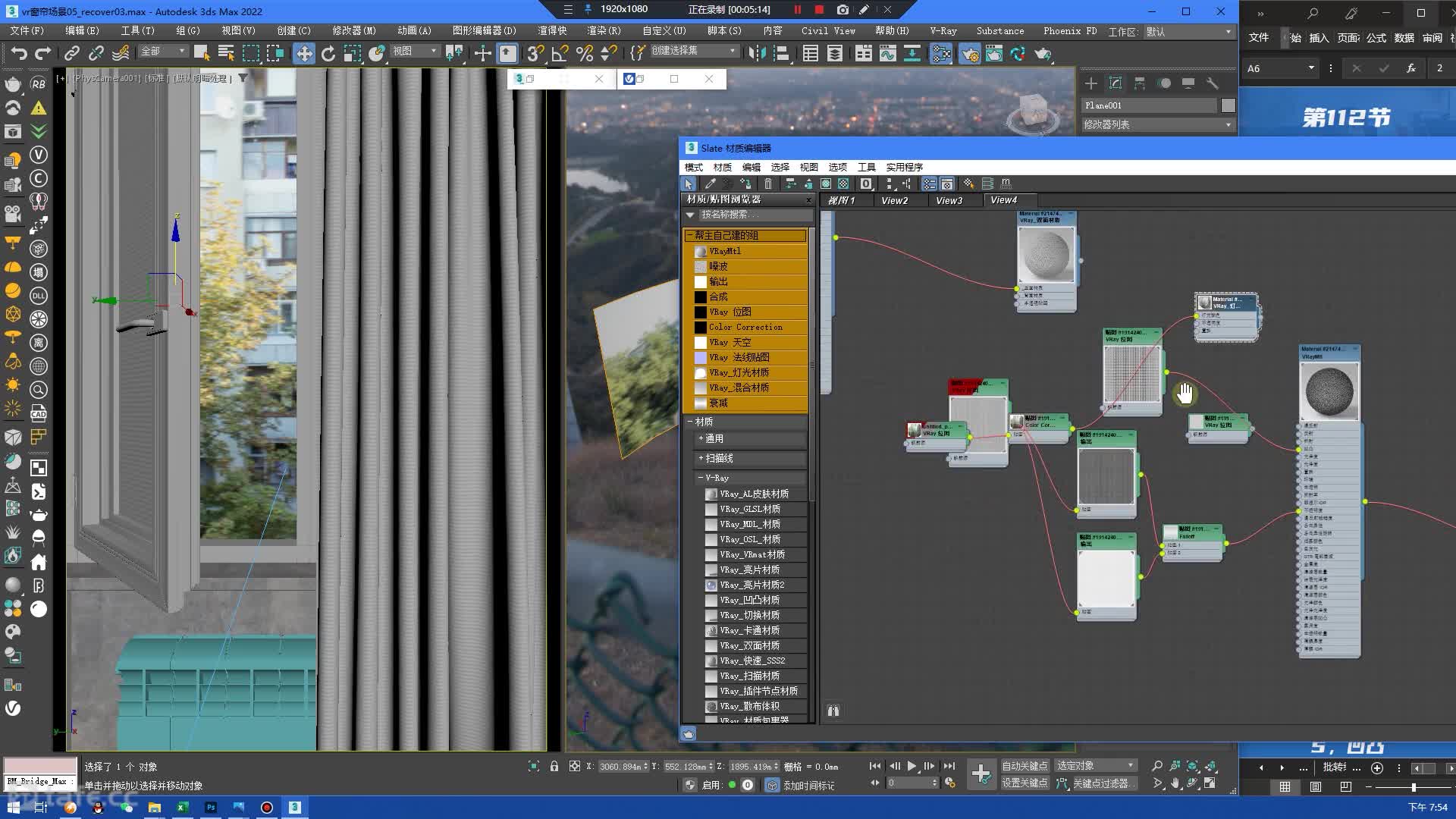Click the binoculars search icon in Slate view

833,711
